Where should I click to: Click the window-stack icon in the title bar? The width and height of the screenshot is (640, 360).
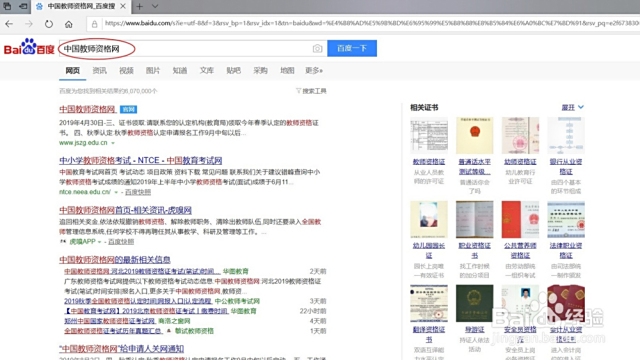coord(7,6)
